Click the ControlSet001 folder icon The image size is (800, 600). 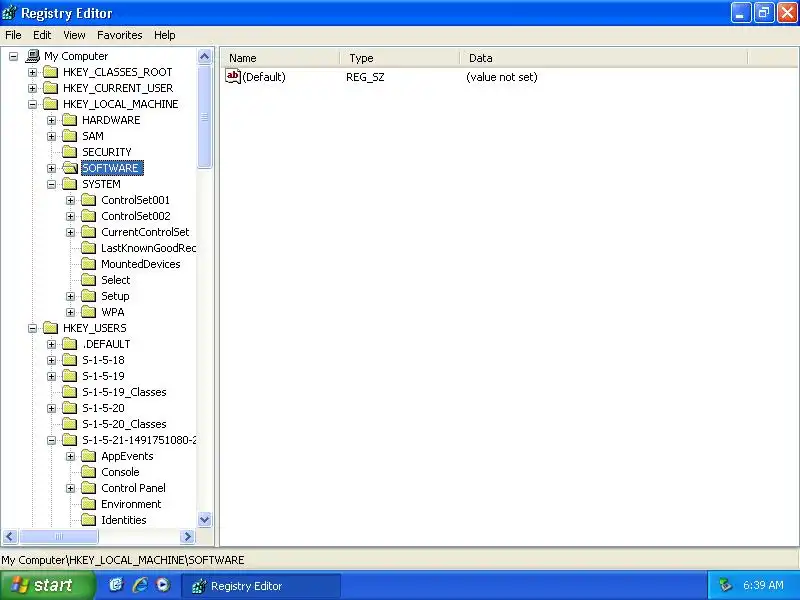pyautogui.click(x=88, y=200)
